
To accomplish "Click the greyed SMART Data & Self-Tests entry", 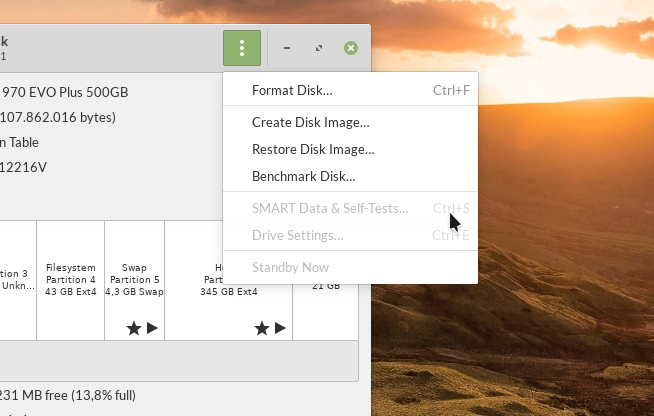I will point(350,208).
